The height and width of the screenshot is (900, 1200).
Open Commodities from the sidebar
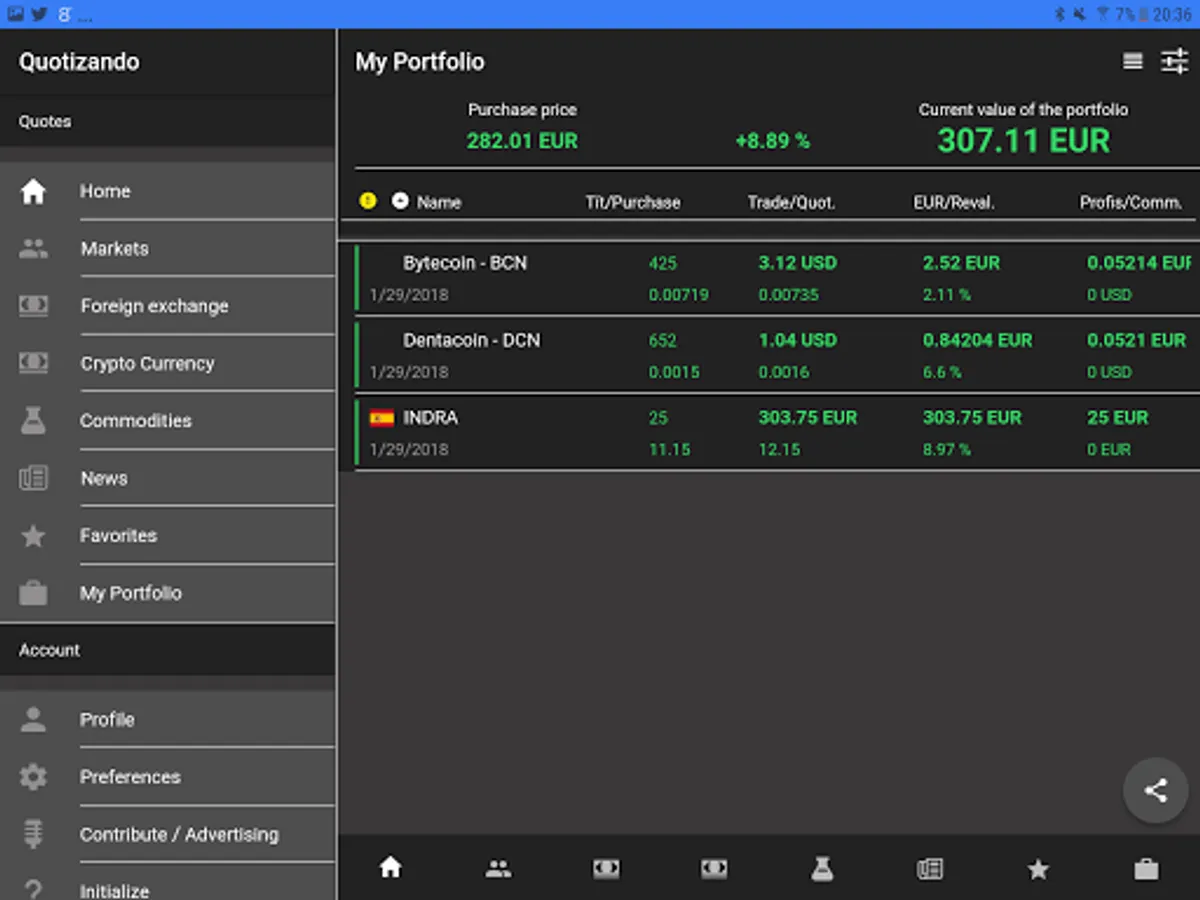(x=167, y=420)
